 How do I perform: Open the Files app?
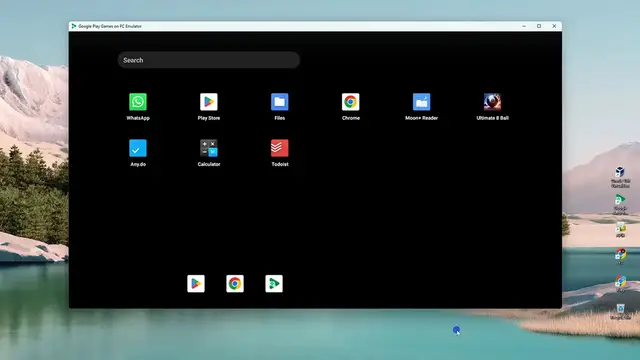click(x=280, y=102)
